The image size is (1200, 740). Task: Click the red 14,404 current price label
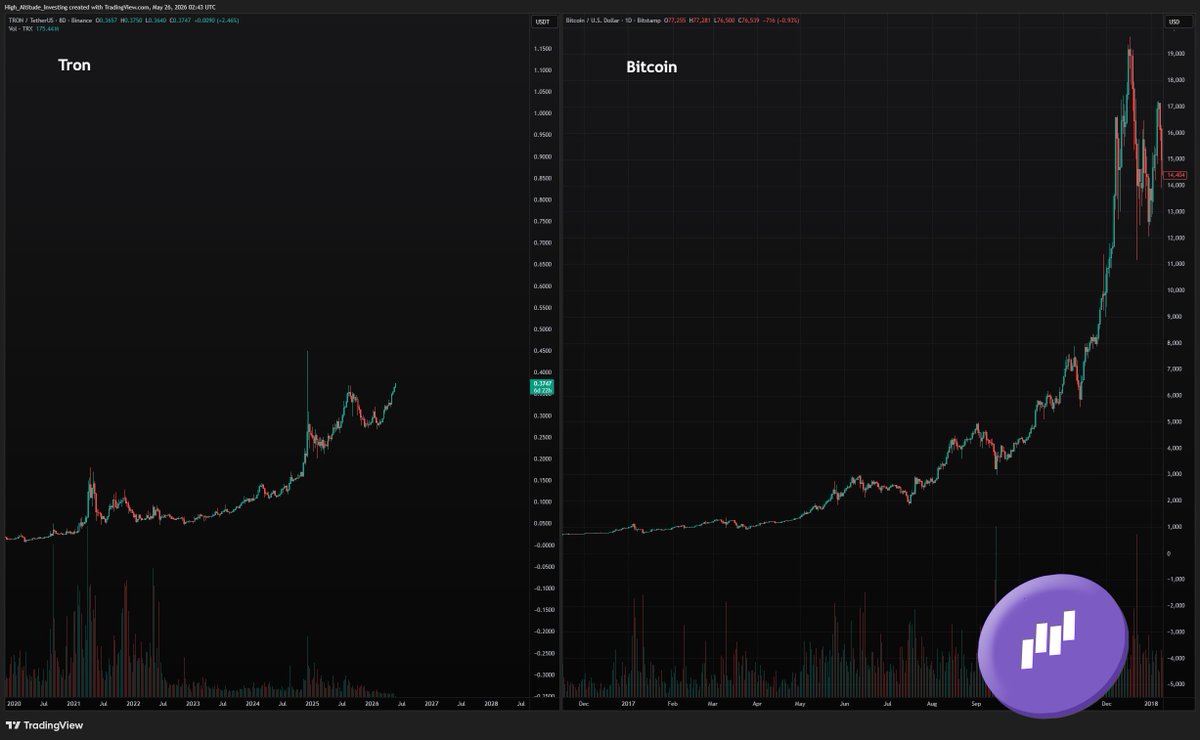(1176, 175)
